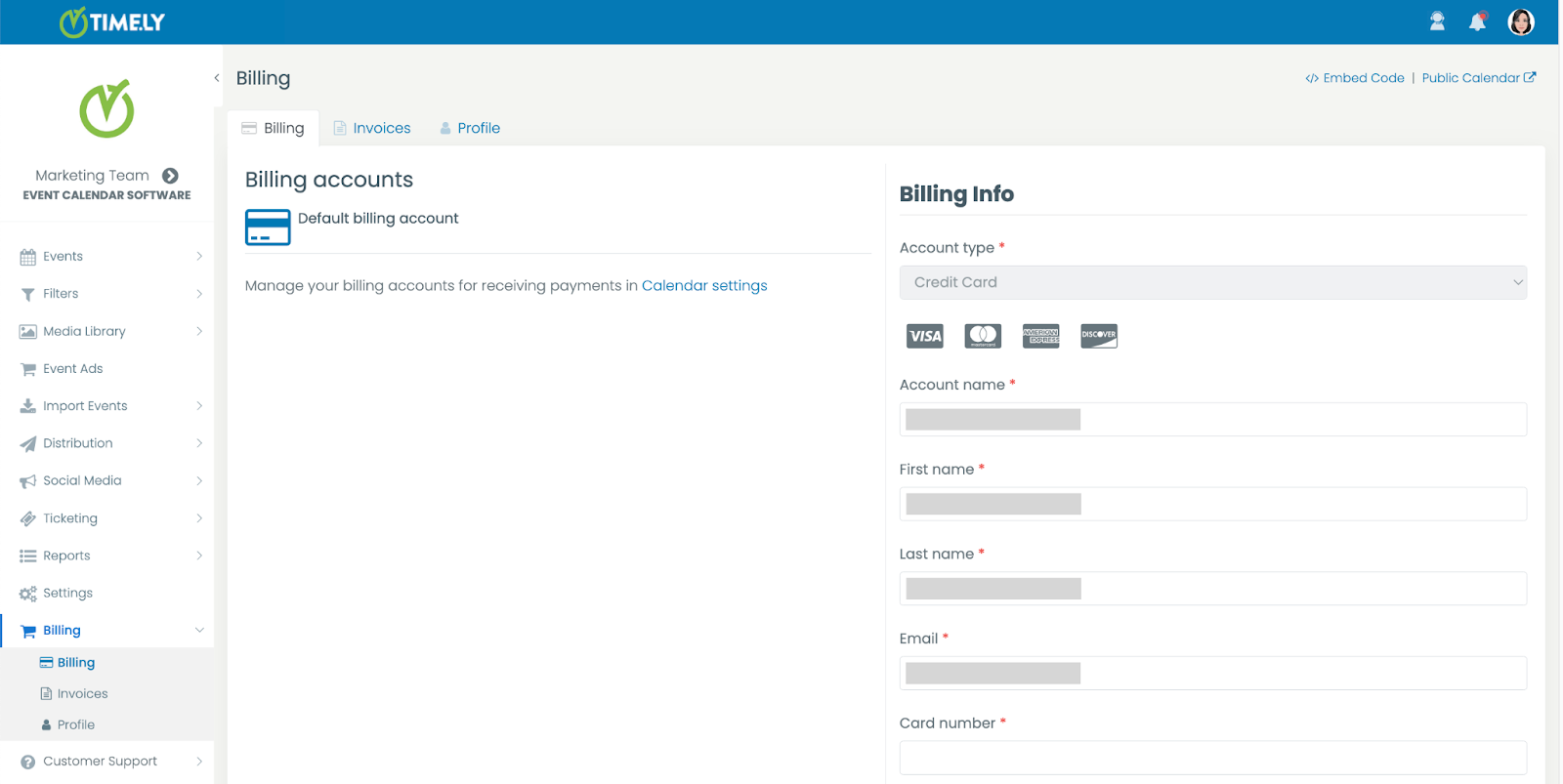Expand the Filters menu chevron
1563x784 pixels.
coord(199,294)
